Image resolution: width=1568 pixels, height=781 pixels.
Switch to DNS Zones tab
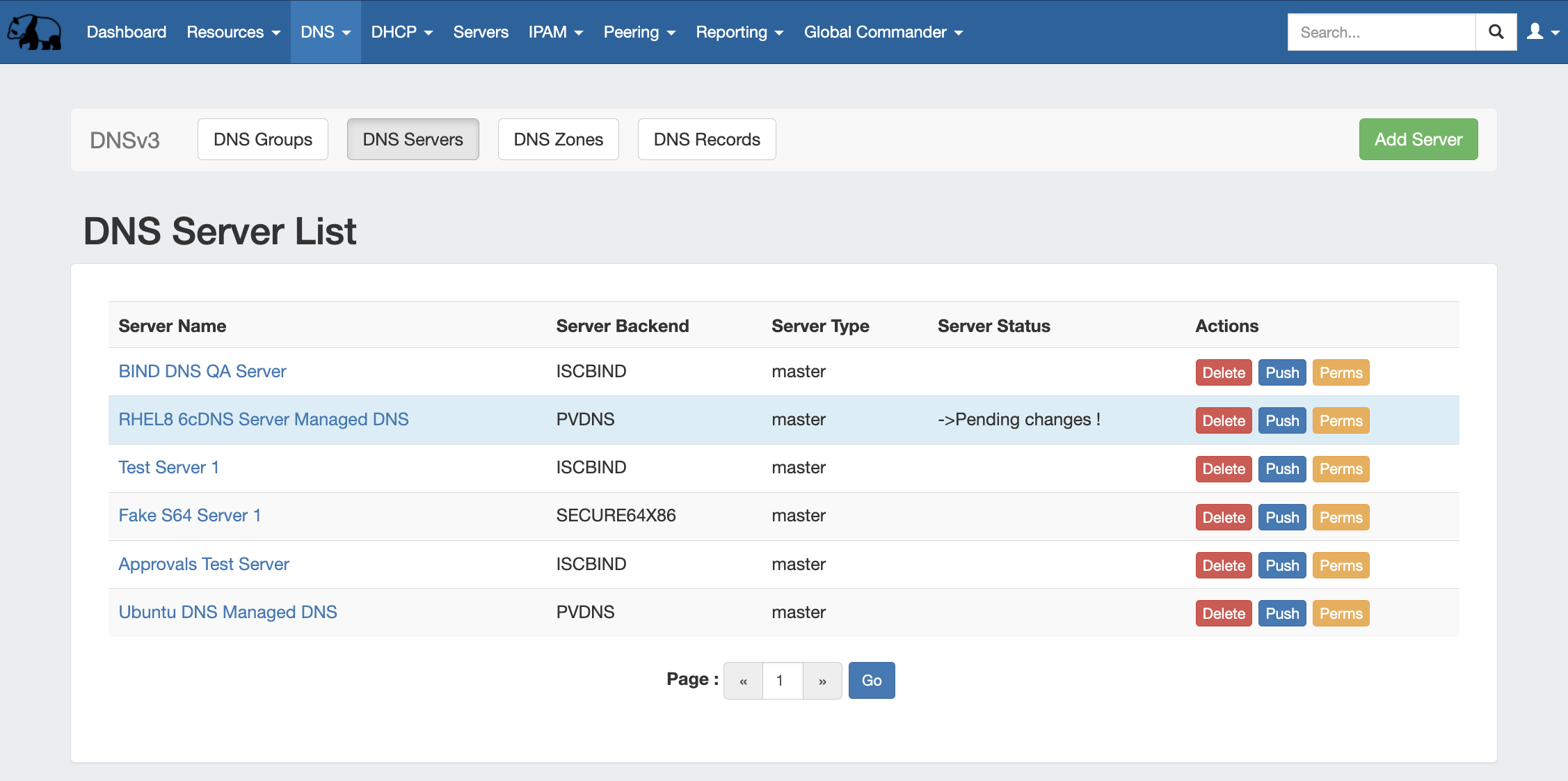(x=558, y=139)
